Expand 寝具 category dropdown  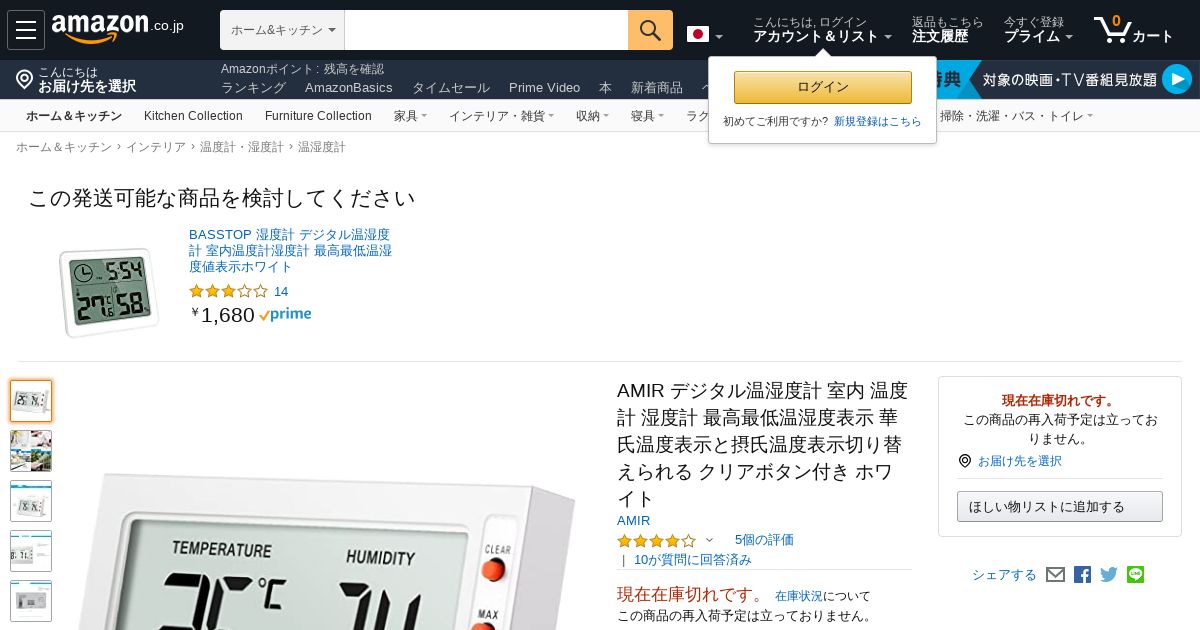click(x=648, y=116)
